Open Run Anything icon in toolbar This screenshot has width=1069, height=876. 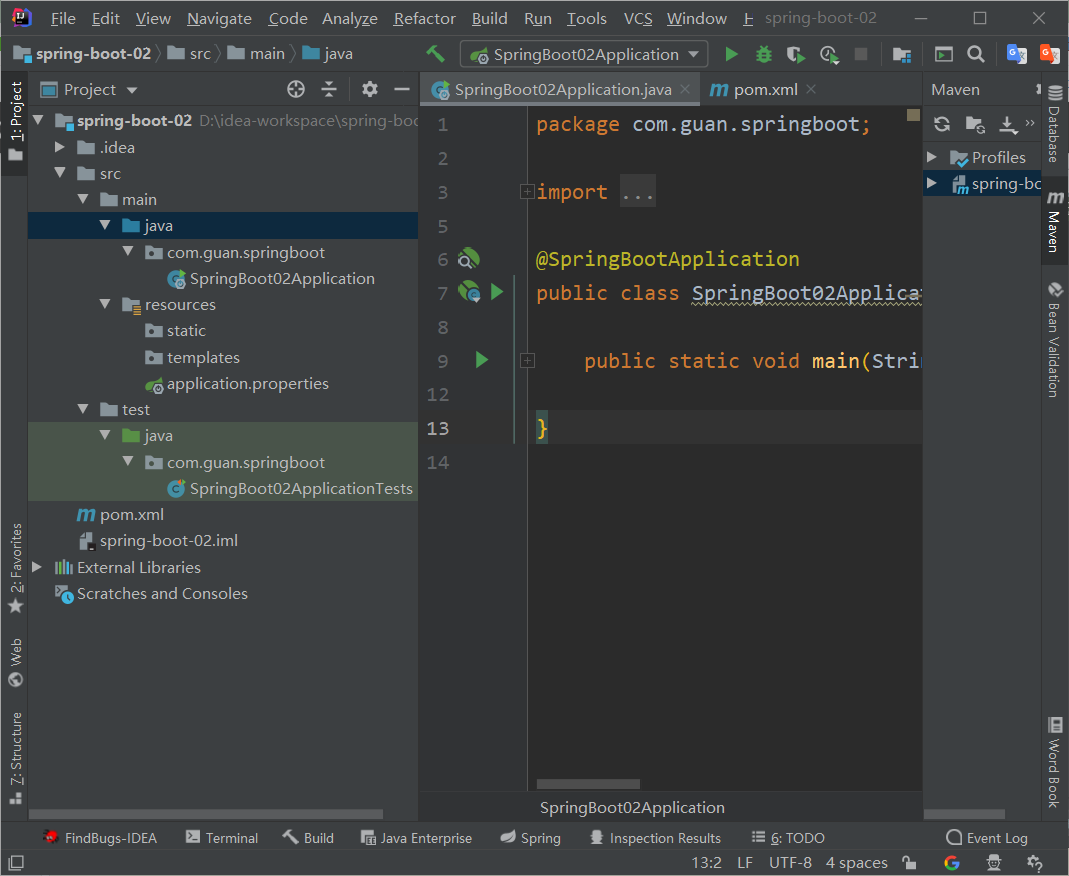[944, 54]
